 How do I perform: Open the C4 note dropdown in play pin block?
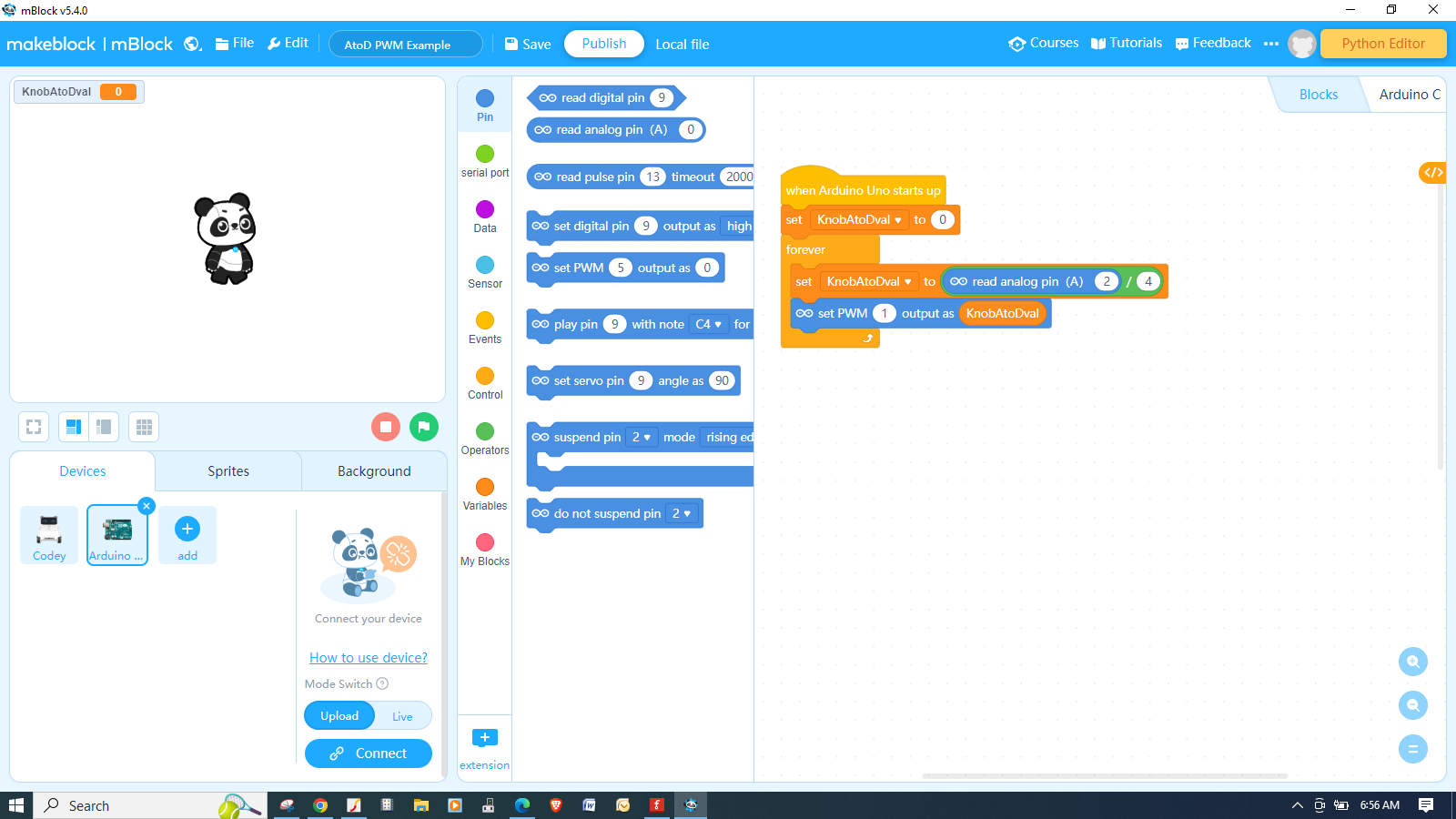tap(709, 324)
